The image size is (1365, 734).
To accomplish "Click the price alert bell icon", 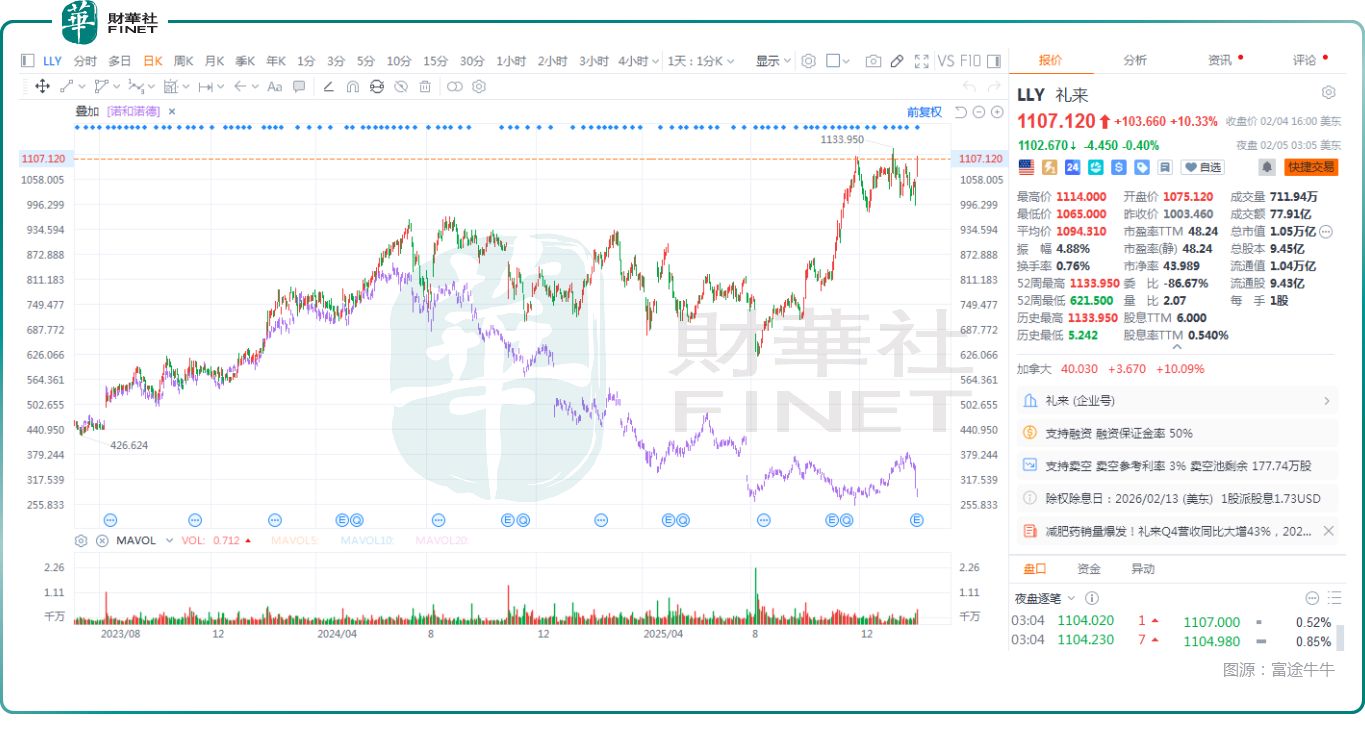I will (1267, 168).
